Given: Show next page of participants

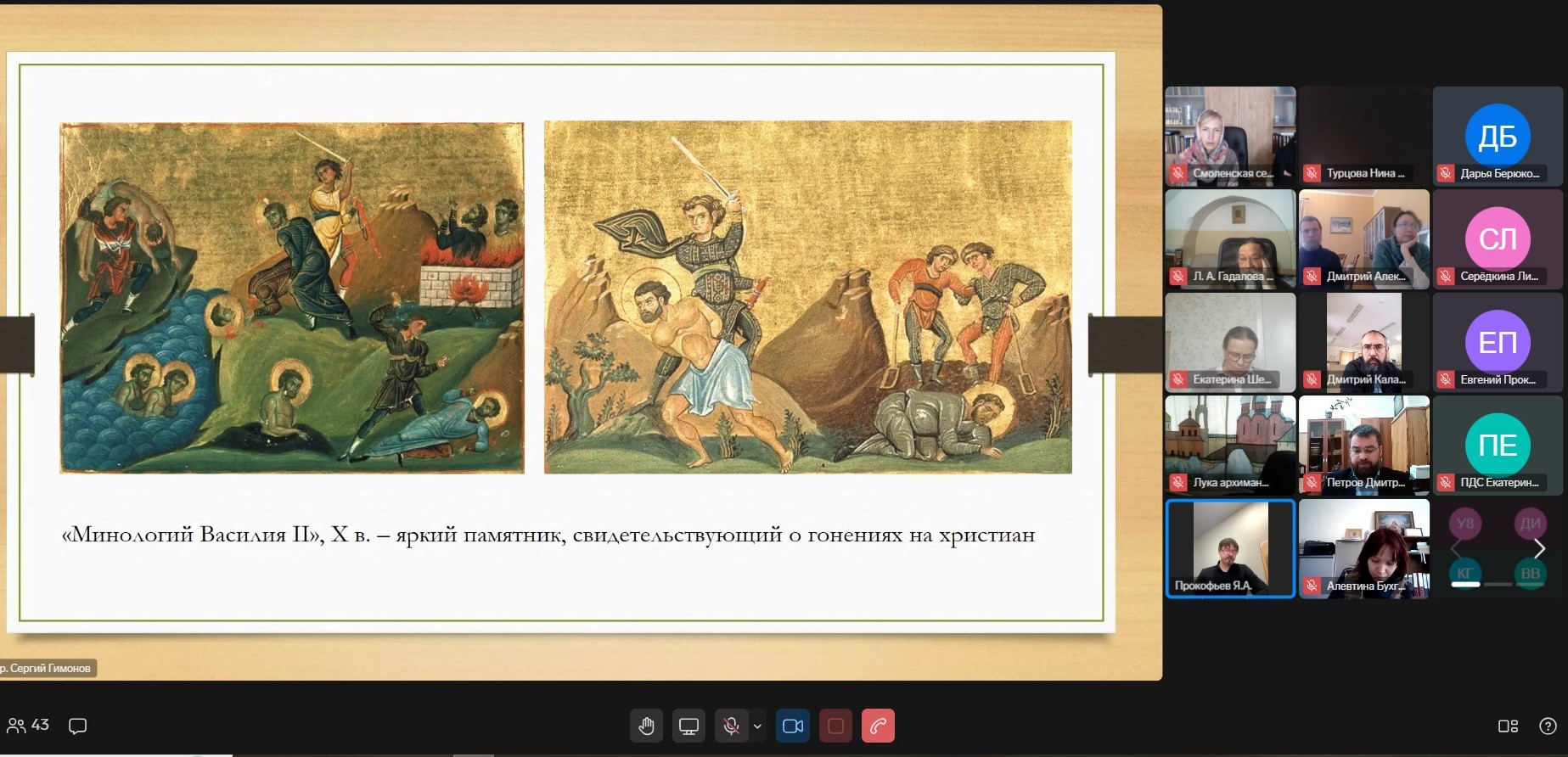Looking at the screenshot, I should click(1540, 549).
